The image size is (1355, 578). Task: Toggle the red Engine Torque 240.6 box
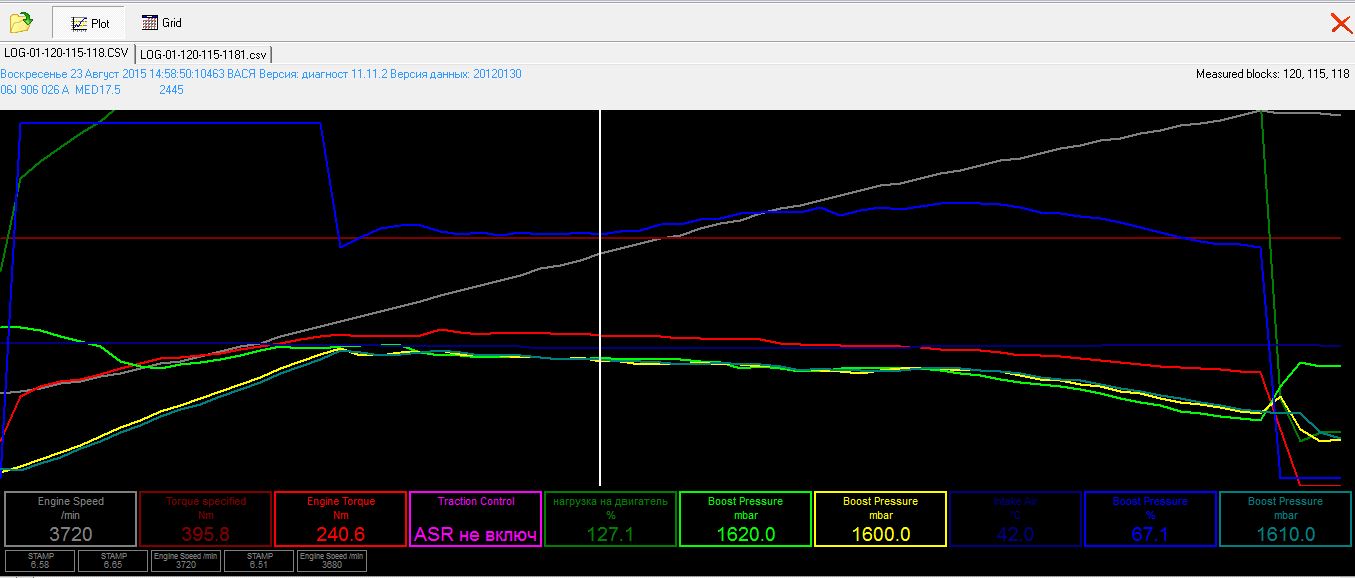[340, 519]
